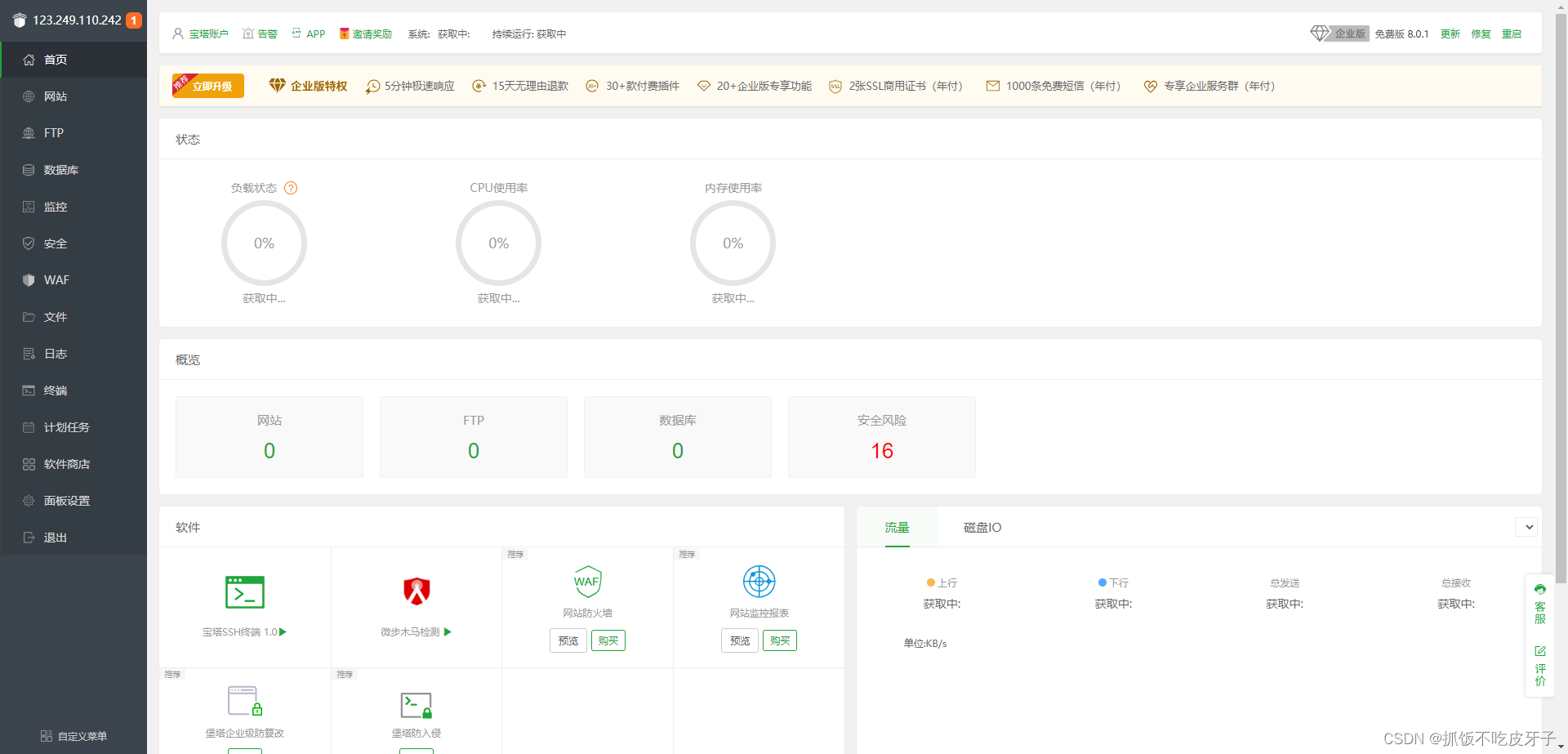Click the 堡塔企业级防篡改 lock icon

245,701
